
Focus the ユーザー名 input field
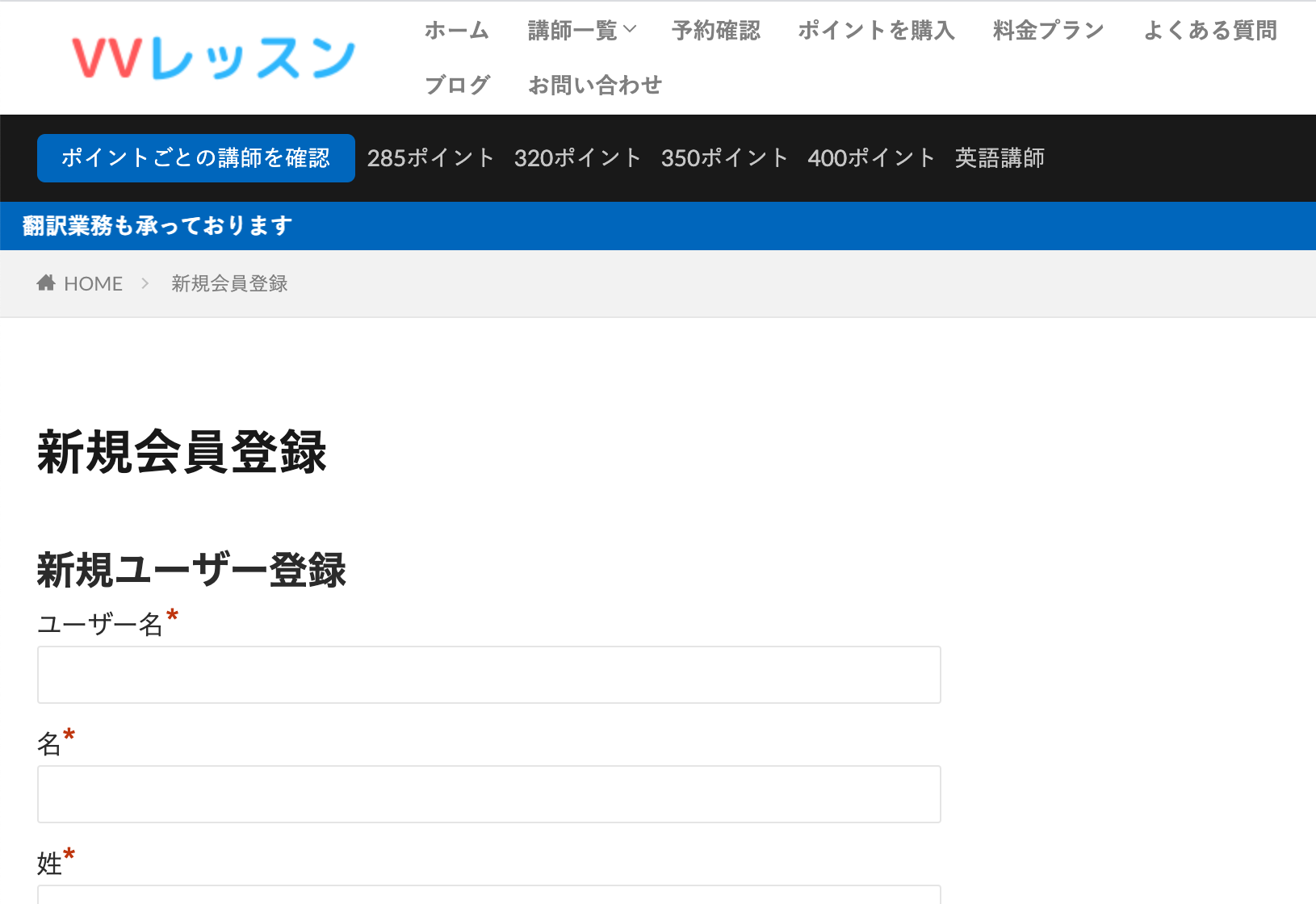click(489, 675)
